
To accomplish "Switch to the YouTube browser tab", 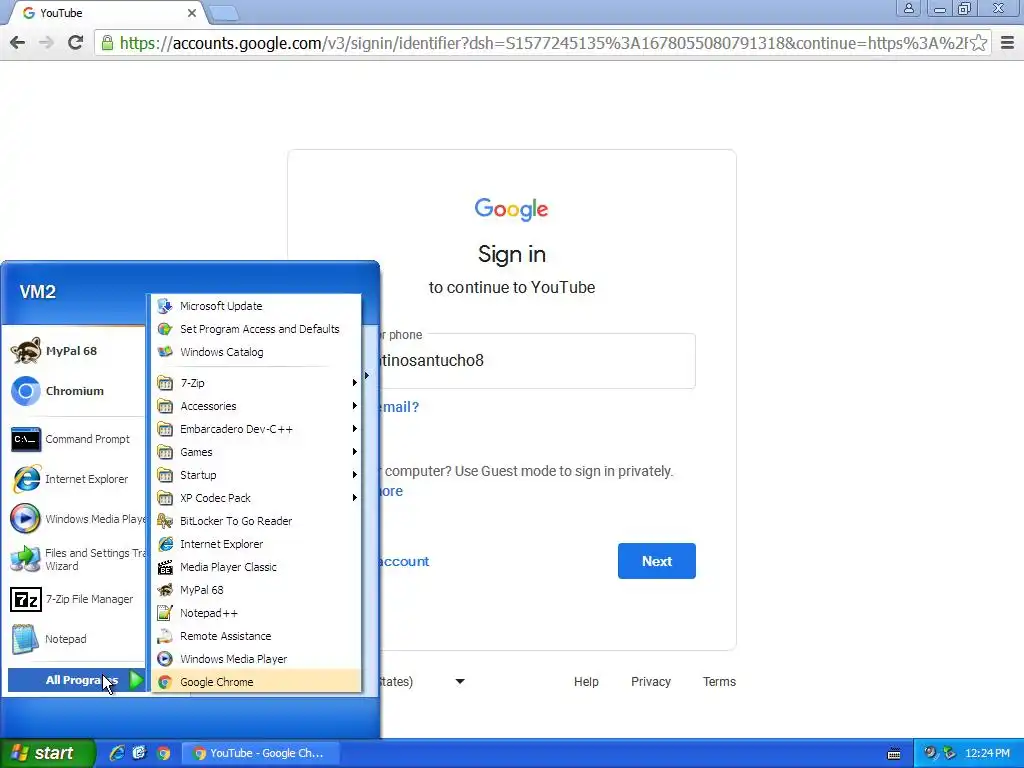I will pos(104,13).
